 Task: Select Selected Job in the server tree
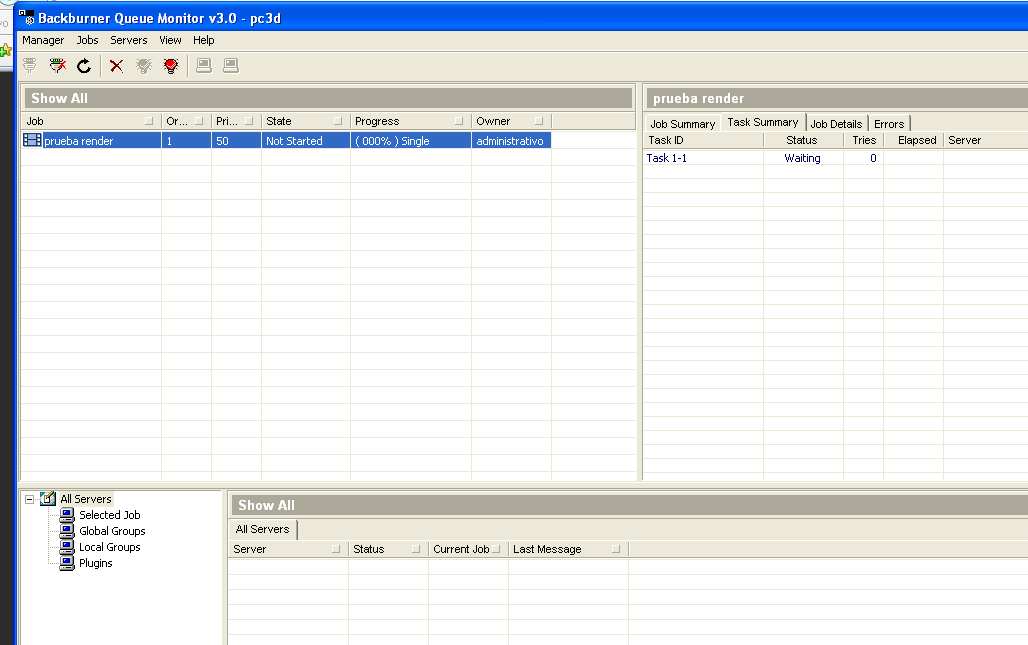click(x=109, y=515)
